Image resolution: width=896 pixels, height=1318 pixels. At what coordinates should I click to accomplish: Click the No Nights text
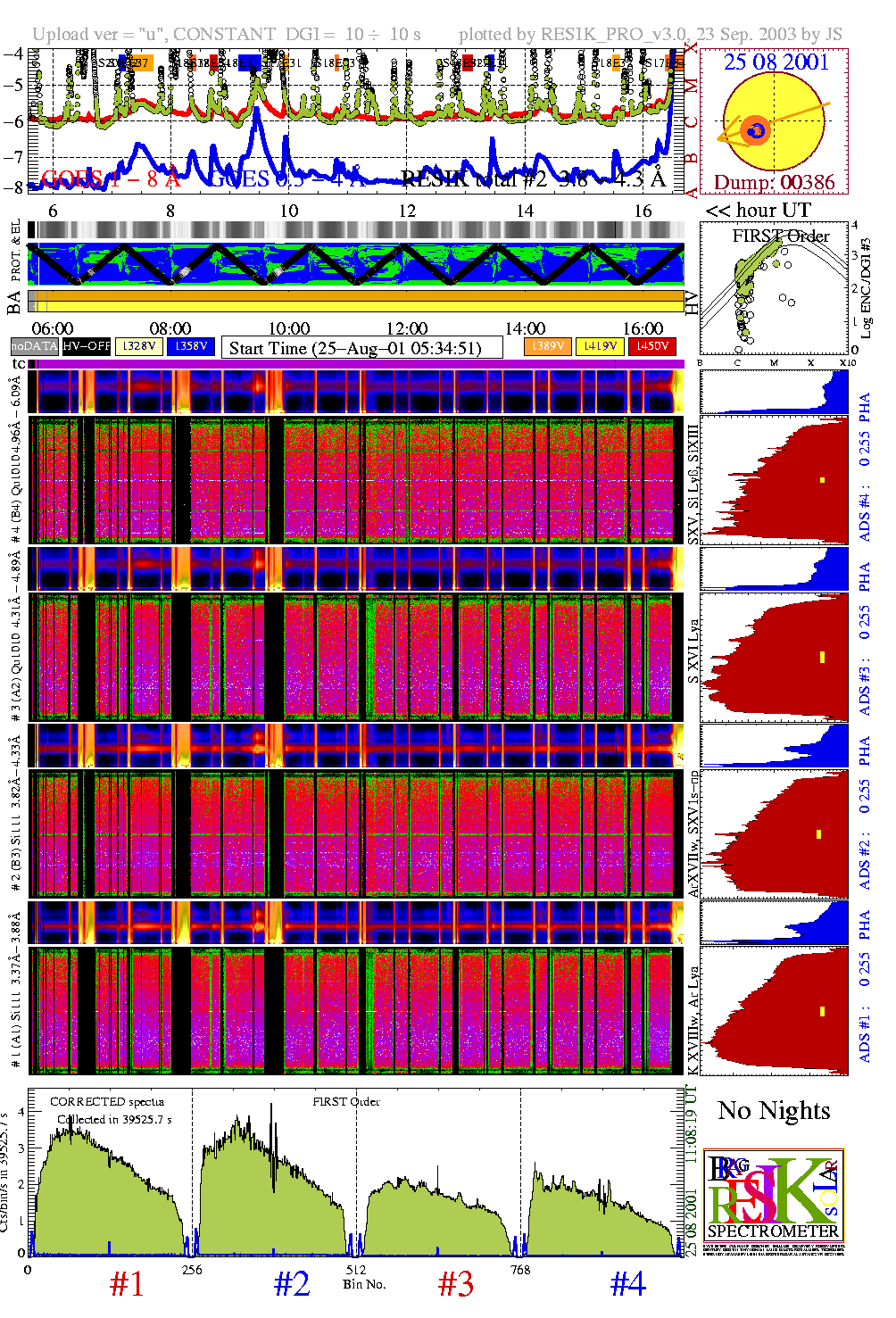pyautogui.click(x=774, y=1110)
